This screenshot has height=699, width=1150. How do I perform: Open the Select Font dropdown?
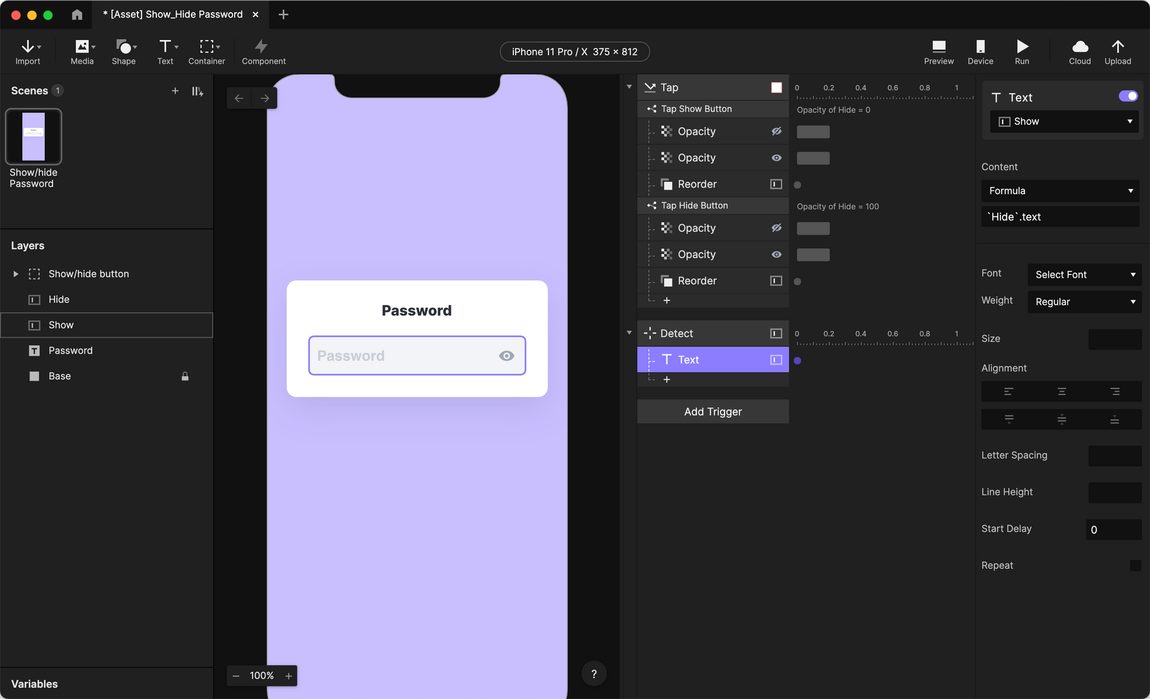(1084, 274)
